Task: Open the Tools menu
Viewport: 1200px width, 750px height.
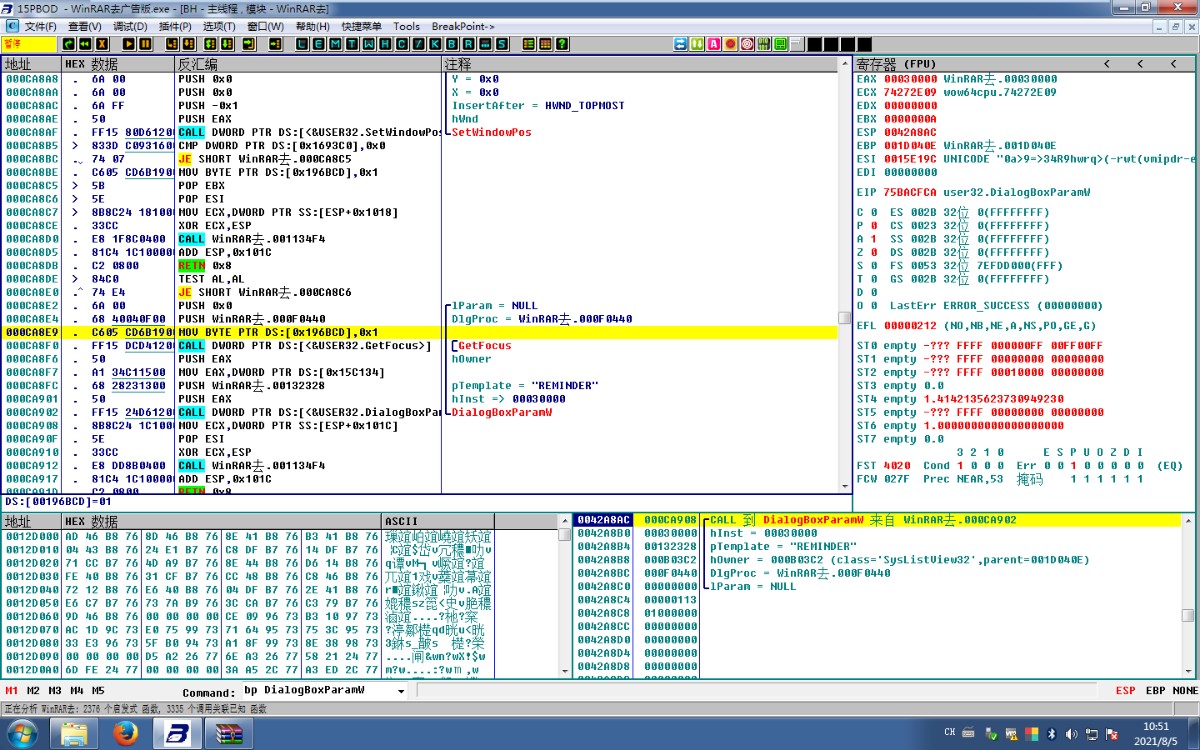Action: 406,26
